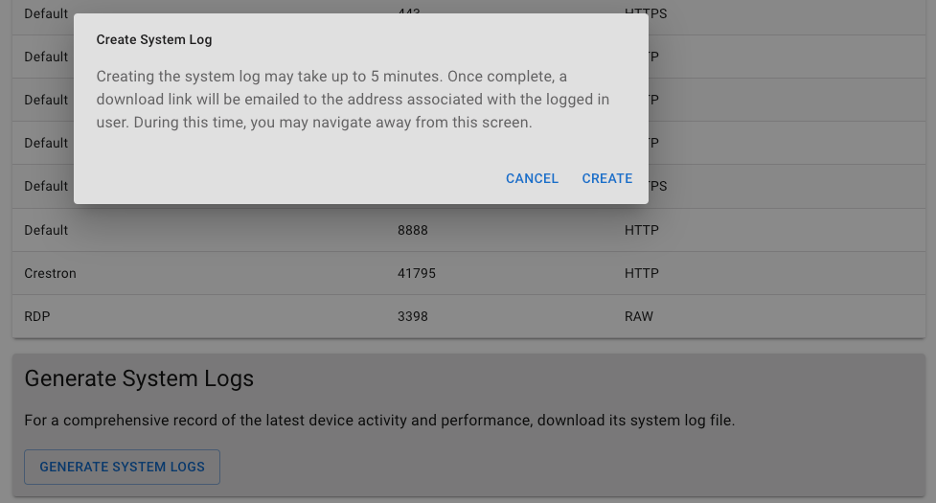Click port number 41795 in the table
Viewport: 936px width, 504px height.
coord(416,273)
